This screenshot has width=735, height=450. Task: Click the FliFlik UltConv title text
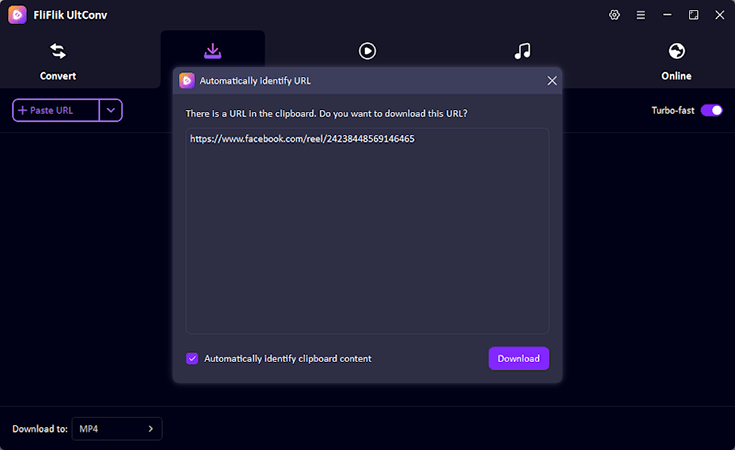(x=70, y=15)
